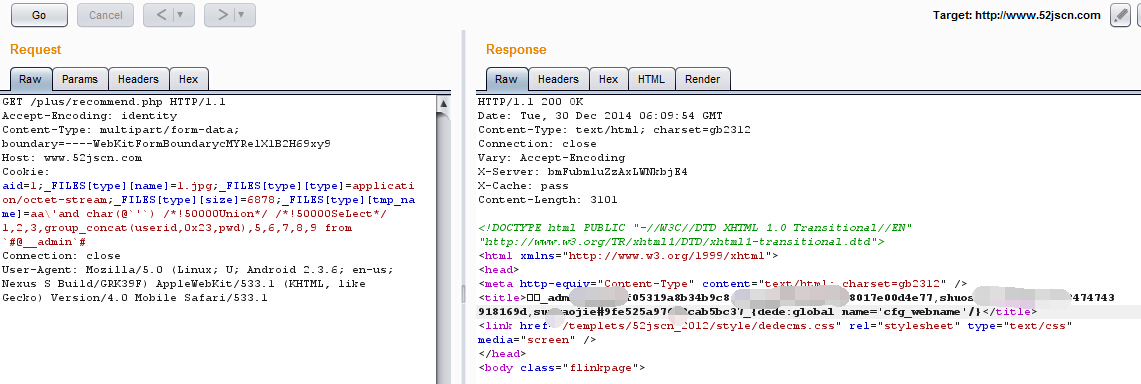
Task: Open the Request Headers tab
Action: 138,79
